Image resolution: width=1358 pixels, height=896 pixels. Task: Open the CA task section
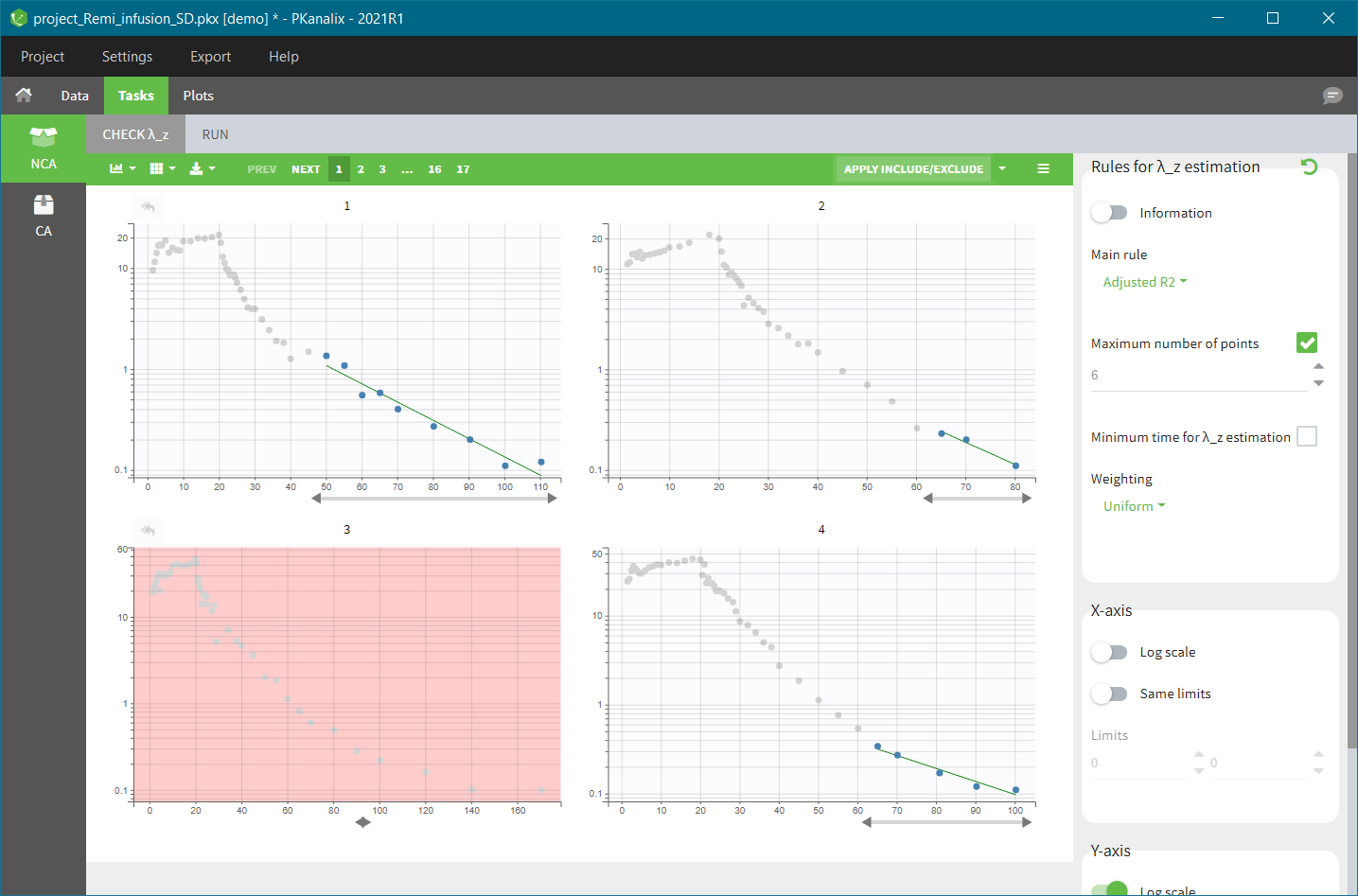pyautogui.click(x=44, y=216)
